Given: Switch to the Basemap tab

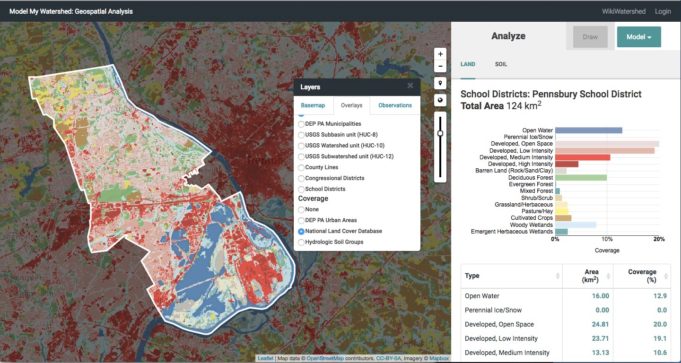Looking at the screenshot, I should pos(313,106).
